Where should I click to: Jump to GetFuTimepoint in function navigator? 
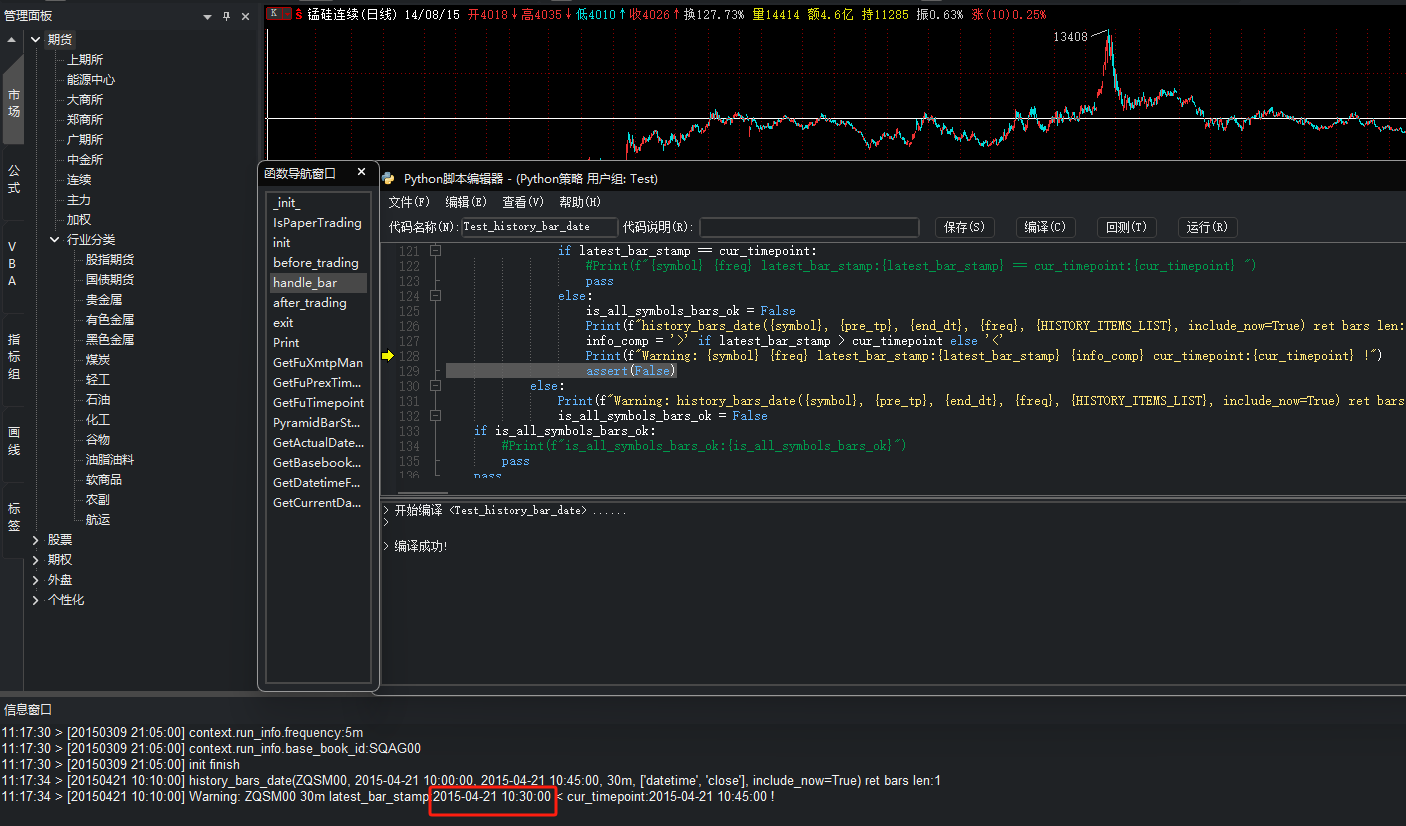pos(318,403)
